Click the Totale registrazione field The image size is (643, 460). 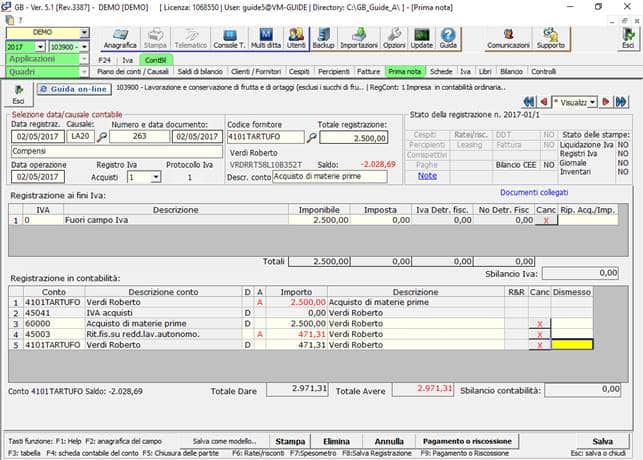(x=353, y=138)
